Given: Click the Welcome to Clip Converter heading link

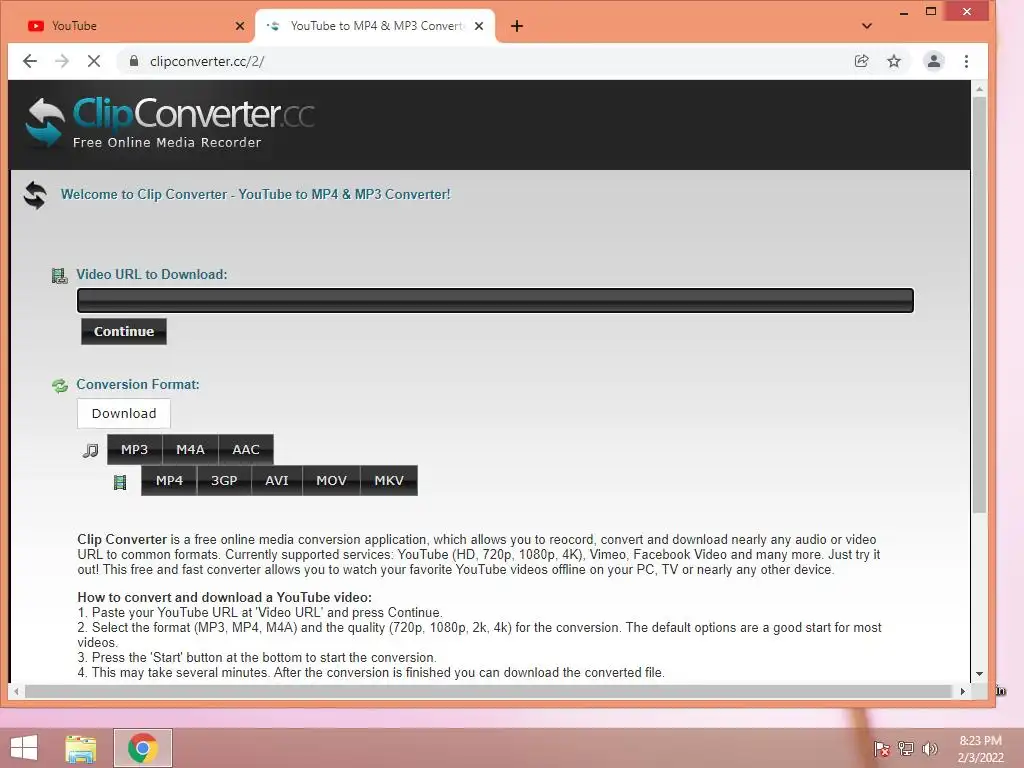Looking at the screenshot, I should 255,195.
